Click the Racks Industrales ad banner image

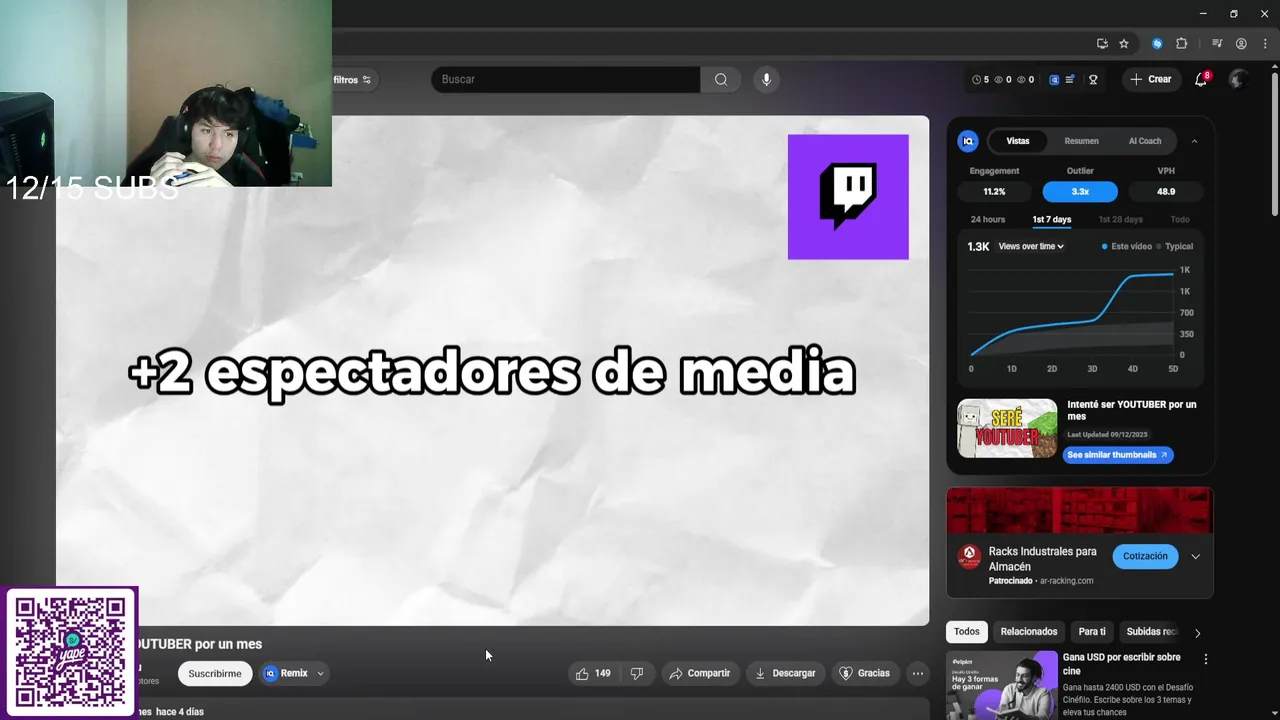coord(1080,510)
